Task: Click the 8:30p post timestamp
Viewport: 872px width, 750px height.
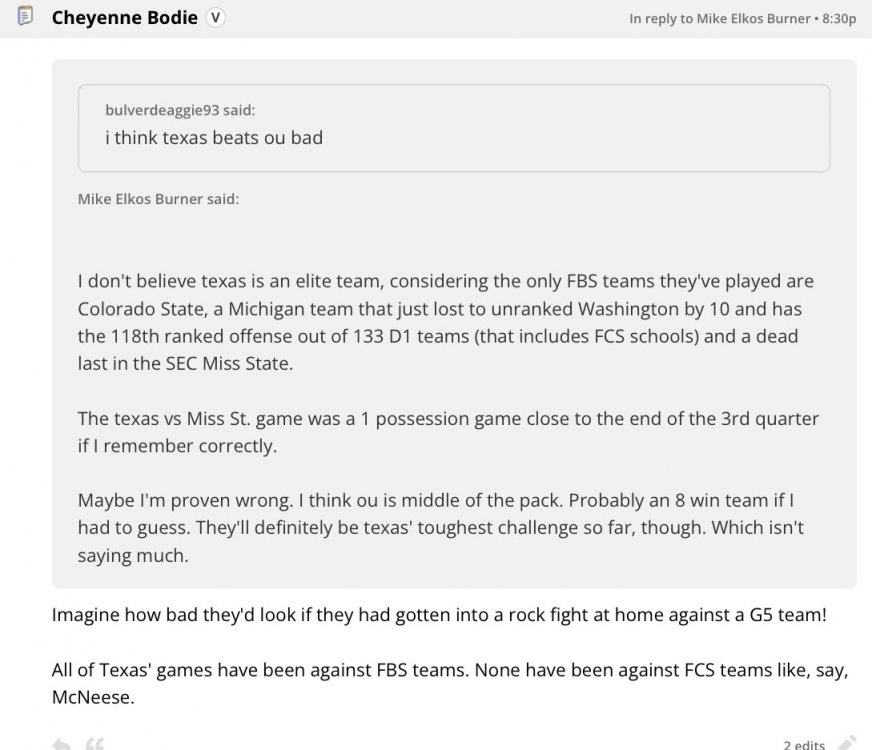Action: 840,19
